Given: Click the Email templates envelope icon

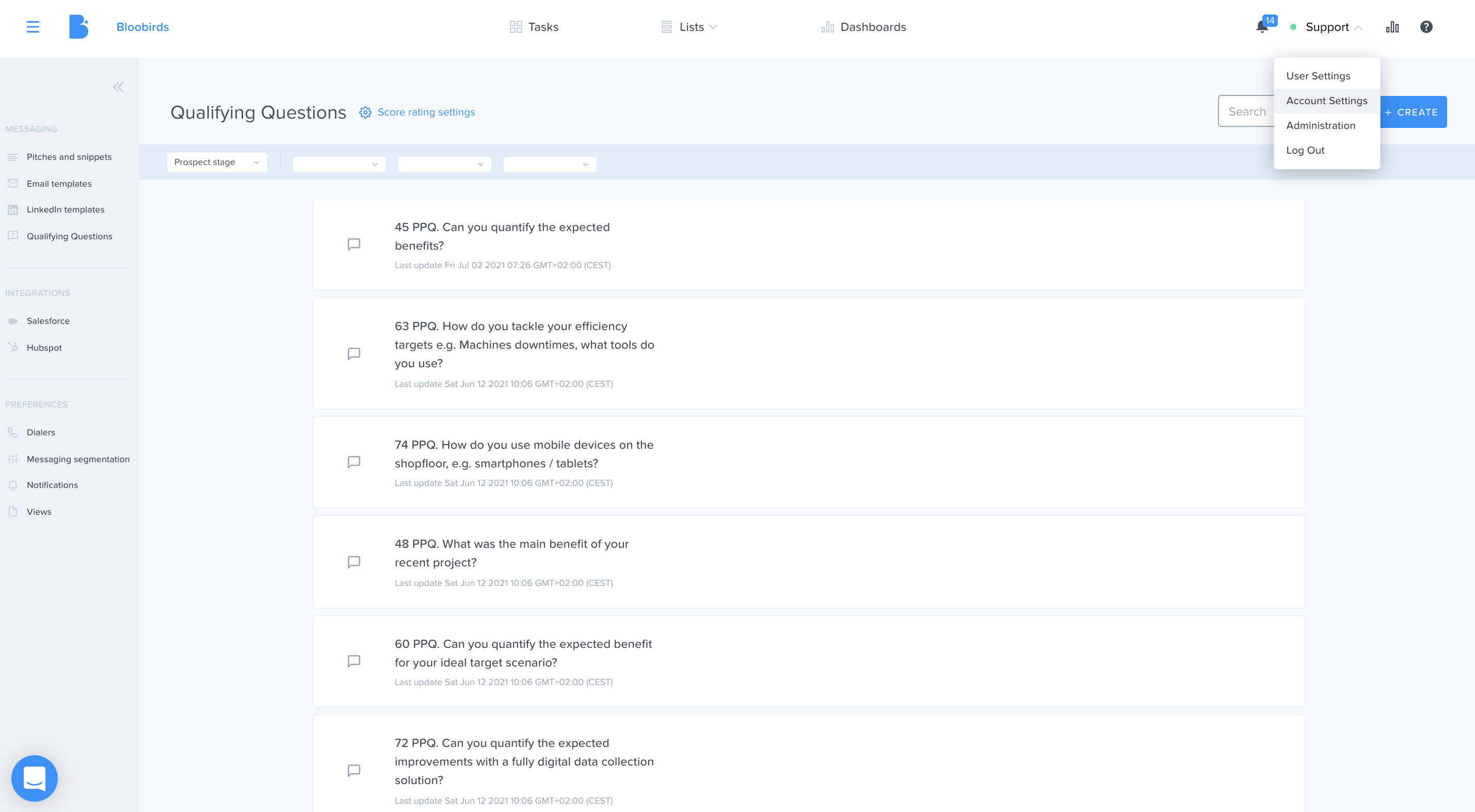Looking at the screenshot, I should point(12,183).
